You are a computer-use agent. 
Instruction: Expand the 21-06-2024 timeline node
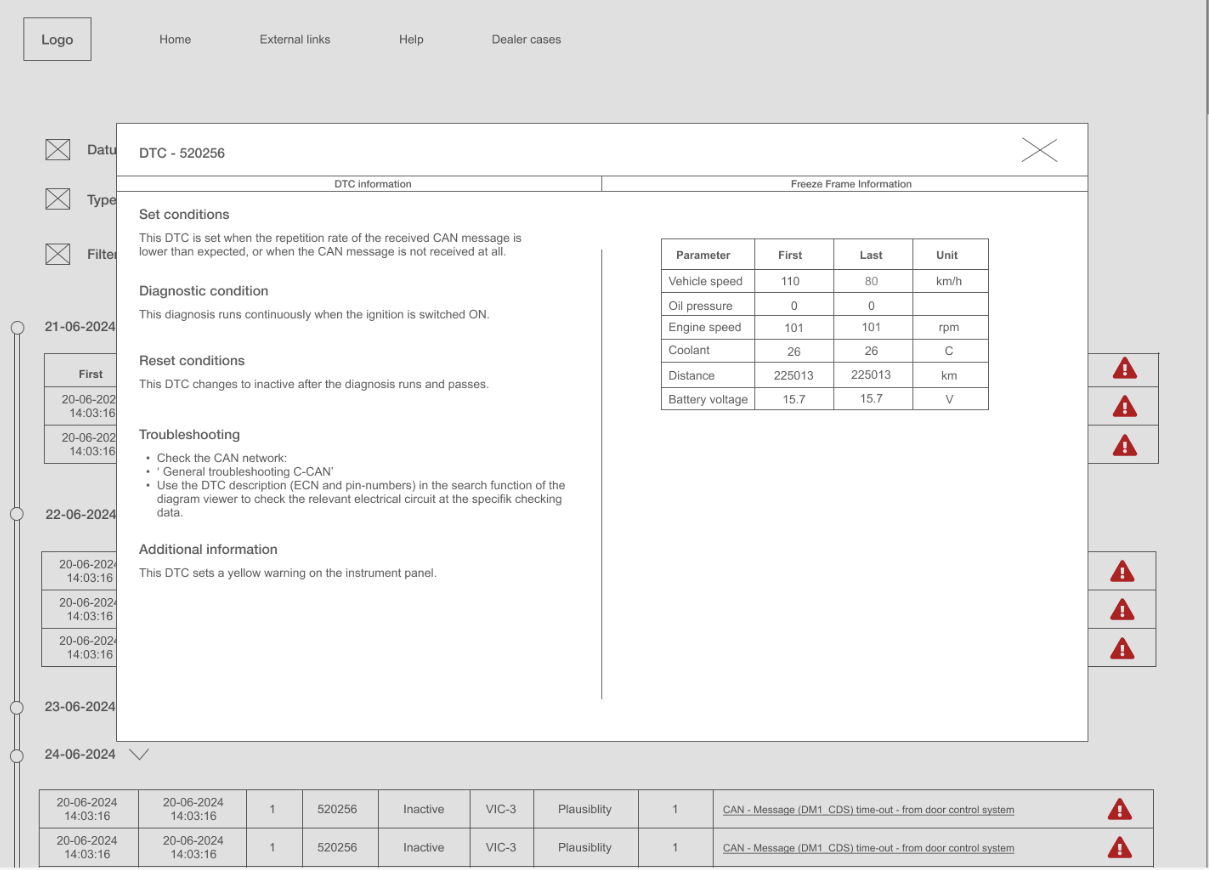tap(16, 327)
